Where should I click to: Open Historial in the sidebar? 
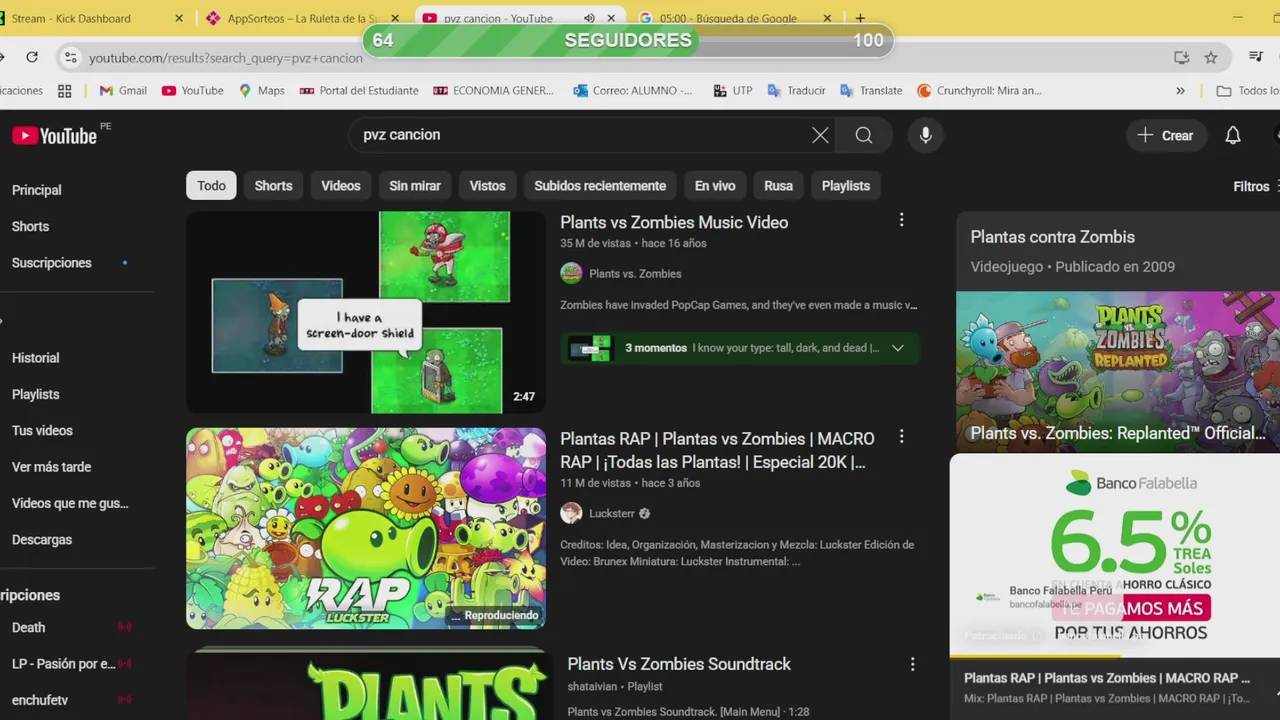36,358
